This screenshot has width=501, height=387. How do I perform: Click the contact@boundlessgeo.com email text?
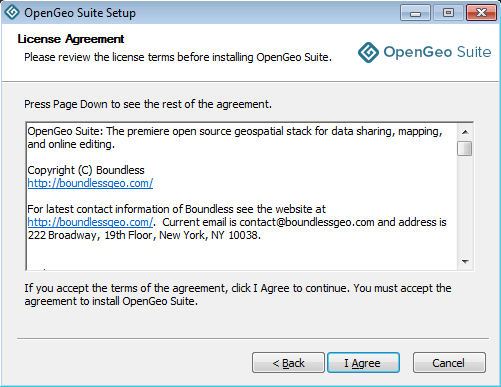(x=307, y=222)
